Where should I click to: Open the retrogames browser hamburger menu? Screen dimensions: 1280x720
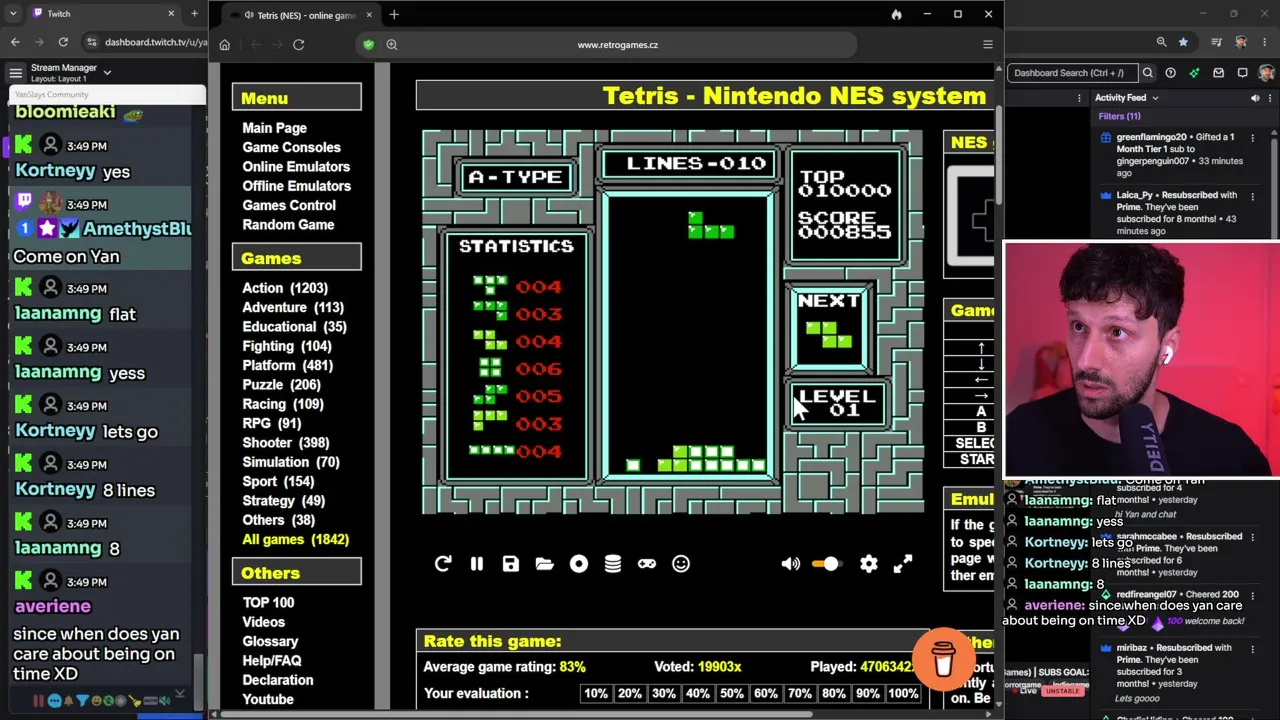(x=988, y=45)
